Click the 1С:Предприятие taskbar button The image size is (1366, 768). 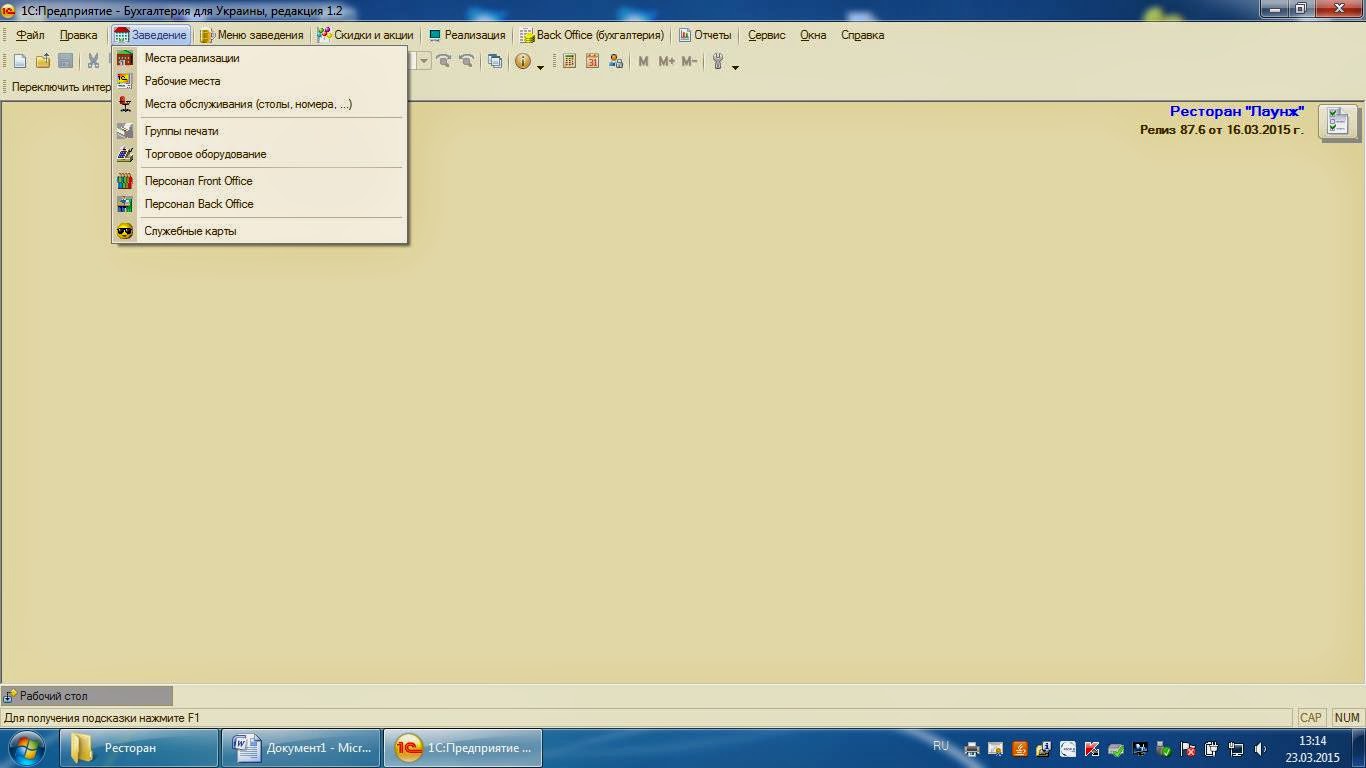(463, 748)
